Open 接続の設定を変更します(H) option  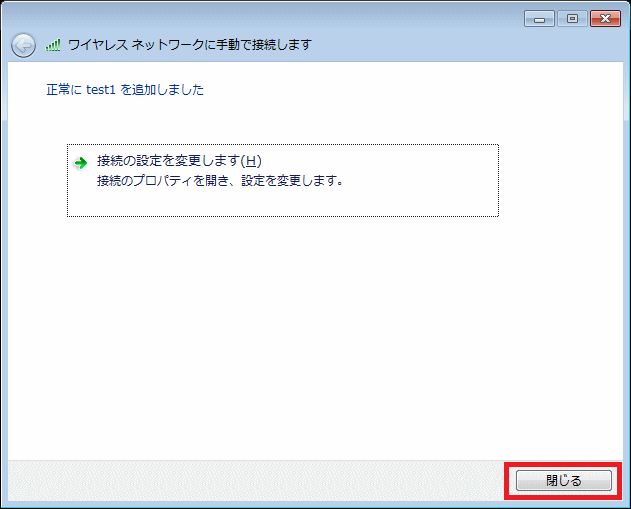283,180
